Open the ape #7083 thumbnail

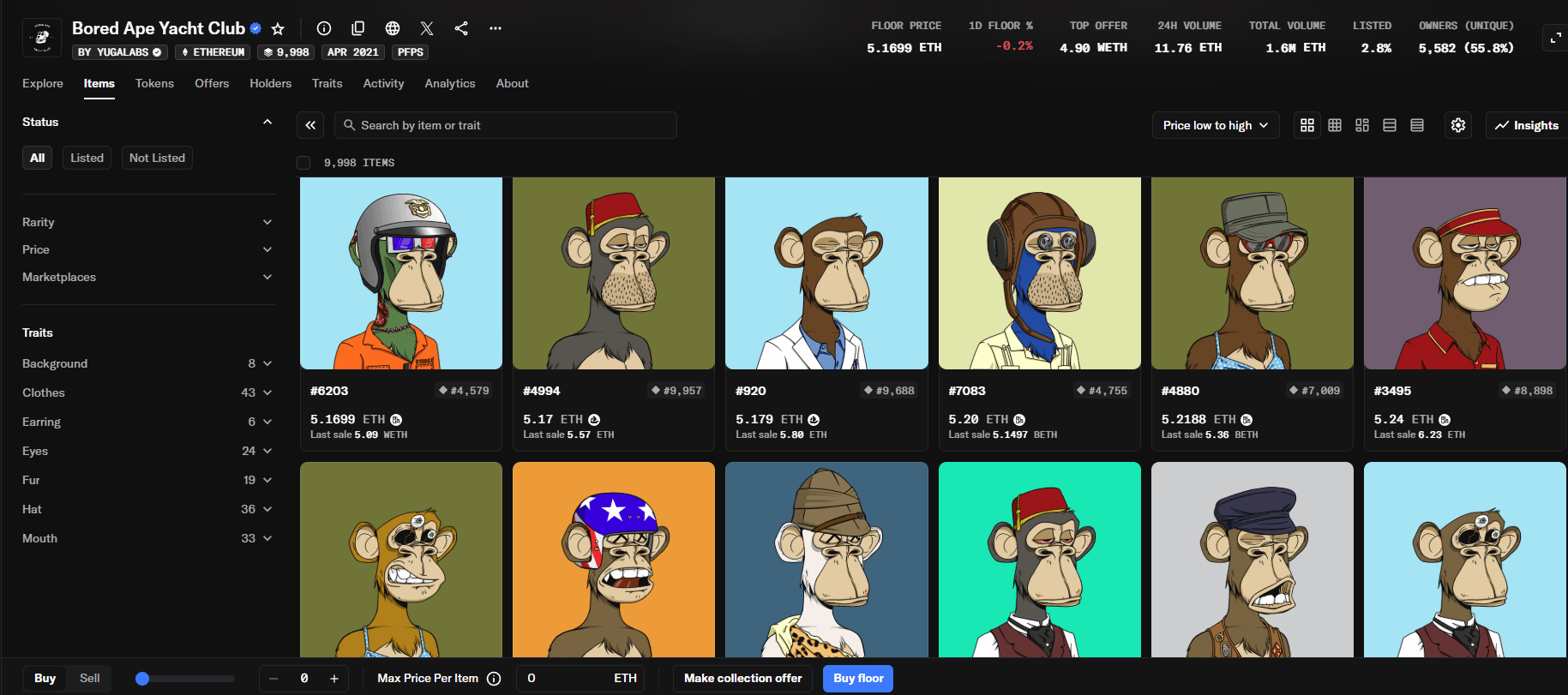pos(1040,273)
